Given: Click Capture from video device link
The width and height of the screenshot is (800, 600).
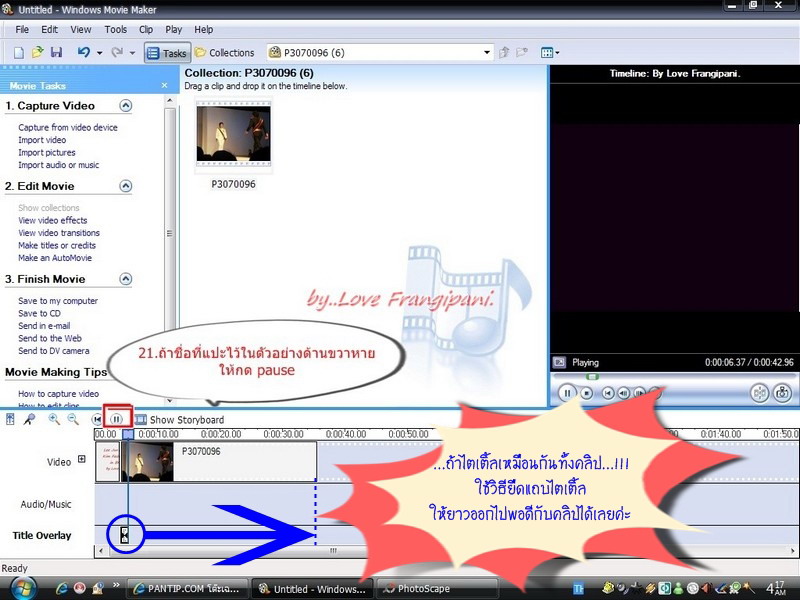Looking at the screenshot, I should (68, 127).
